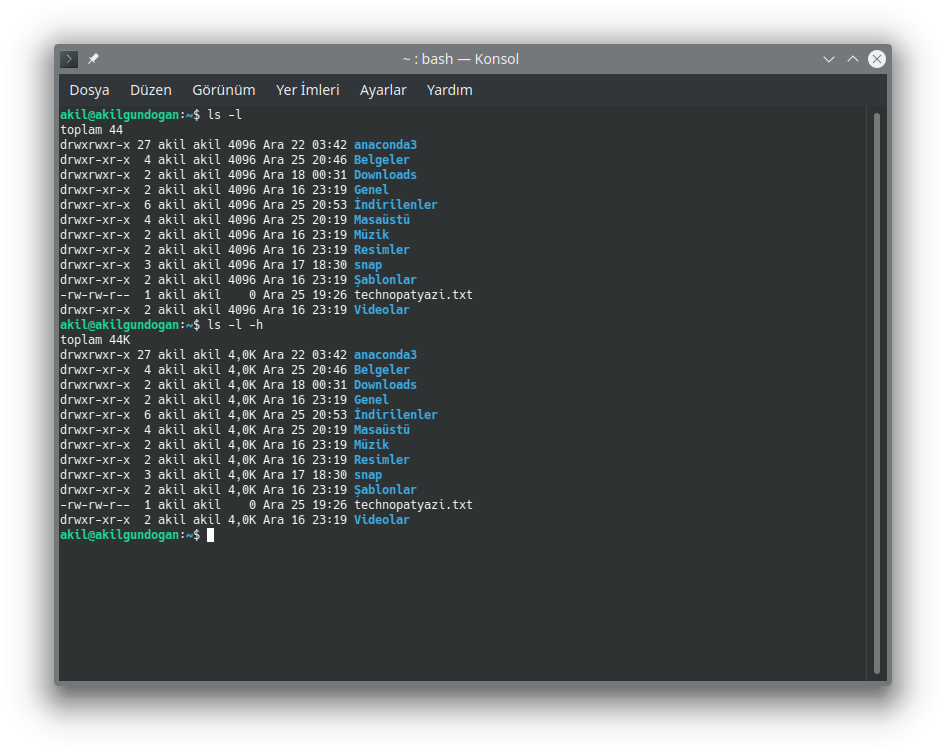Toggle the pin window icon
946x753 pixels.
click(93, 59)
